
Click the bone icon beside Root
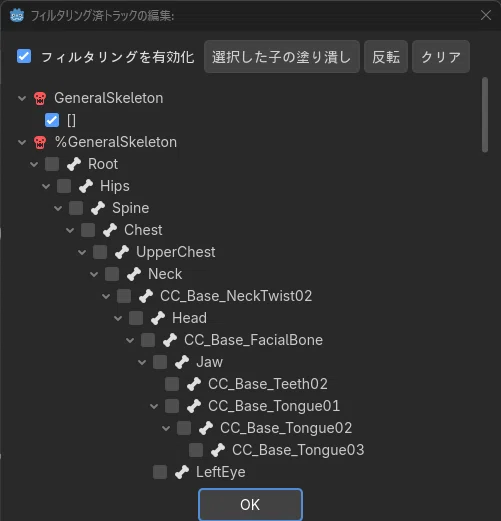tap(74, 164)
